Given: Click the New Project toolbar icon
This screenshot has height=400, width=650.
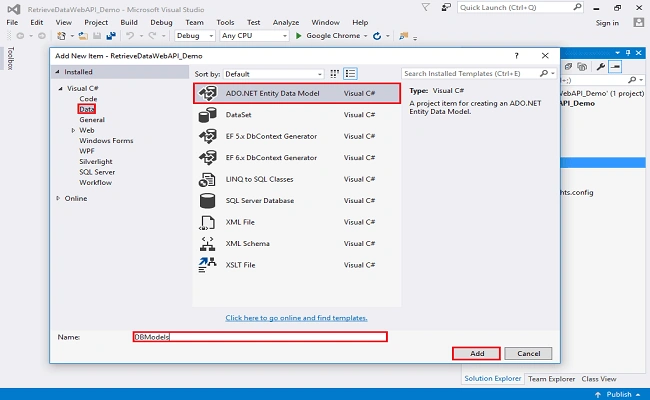Looking at the screenshot, I should click(x=61, y=36).
